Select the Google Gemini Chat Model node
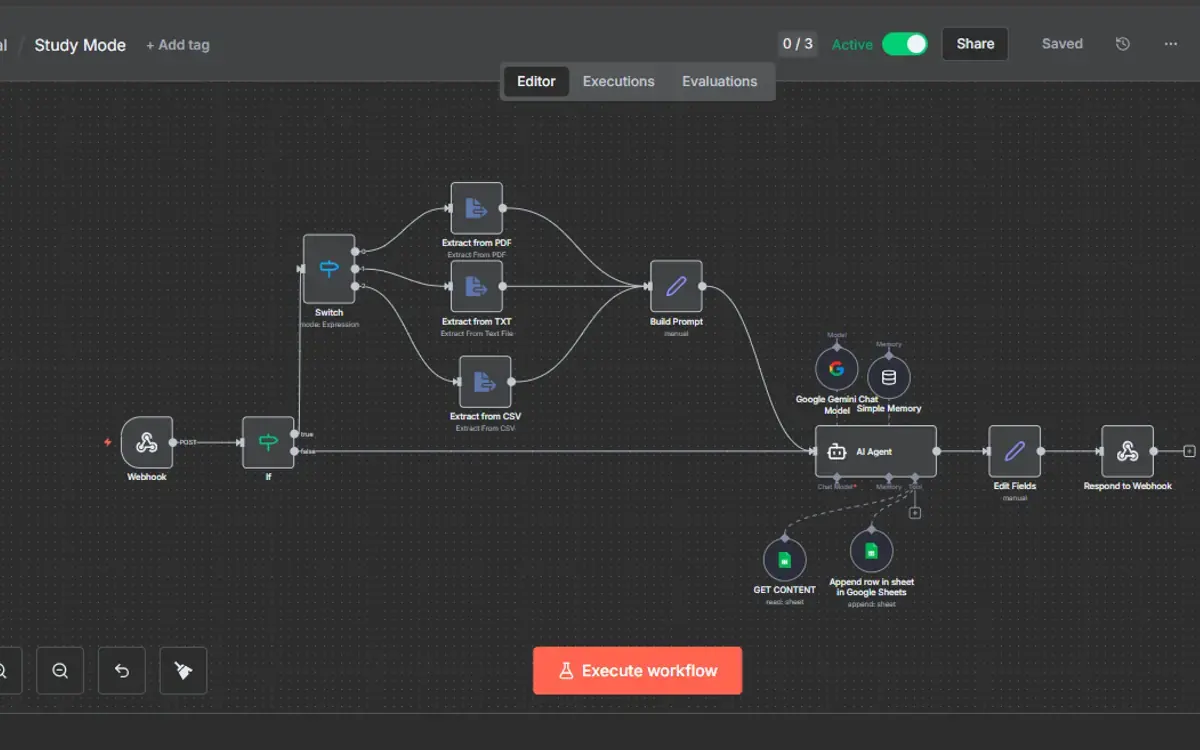 tap(837, 369)
